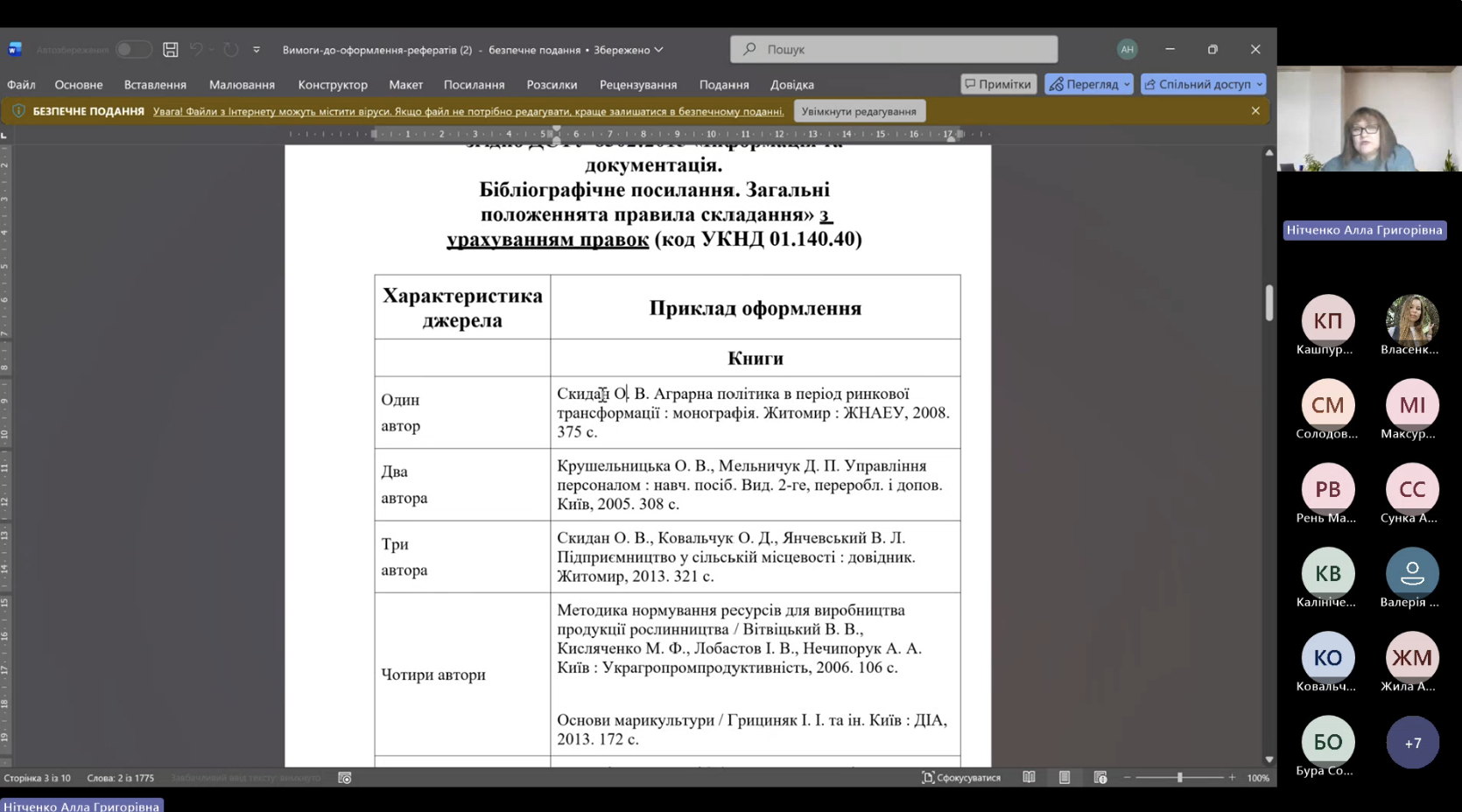The height and width of the screenshot is (812, 1462).
Task: Dismiss the Protected View warning bar
Action: pyautogui.click(x=1255, y=111)
